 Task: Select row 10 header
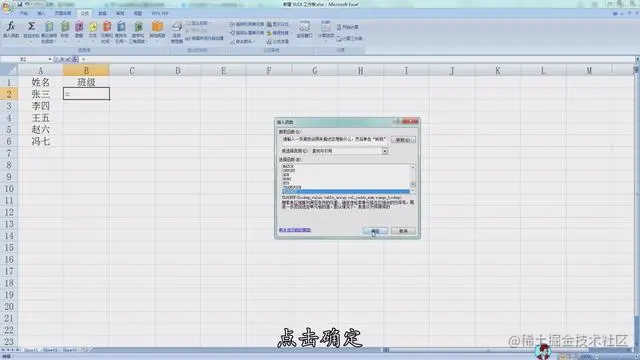tap(9, 189)
